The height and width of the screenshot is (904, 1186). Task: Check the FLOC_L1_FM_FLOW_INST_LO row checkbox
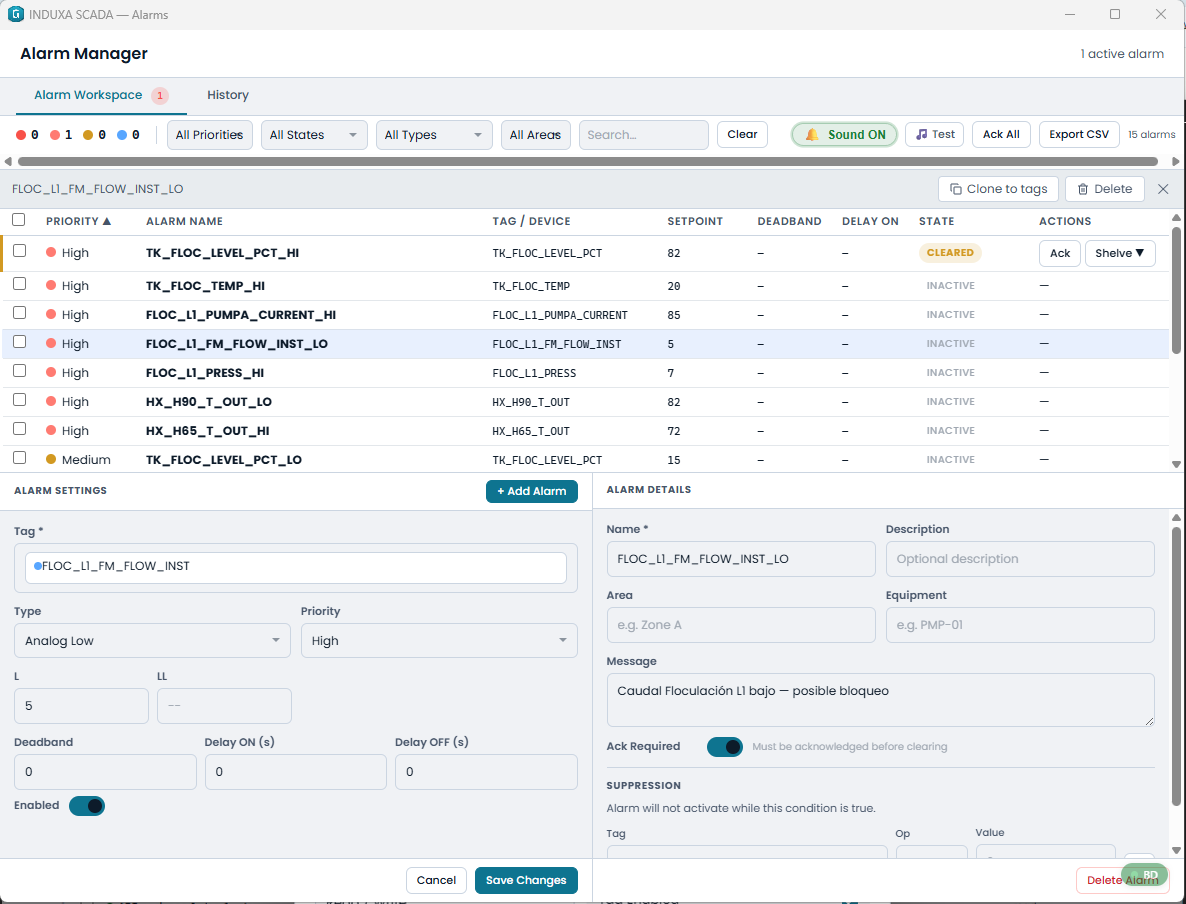click(x=20, y=342)
